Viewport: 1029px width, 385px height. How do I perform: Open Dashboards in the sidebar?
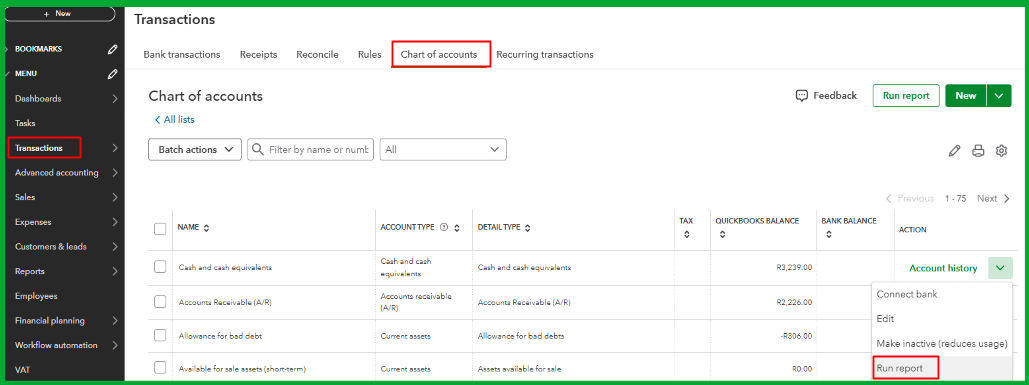(x=38, y=99)
